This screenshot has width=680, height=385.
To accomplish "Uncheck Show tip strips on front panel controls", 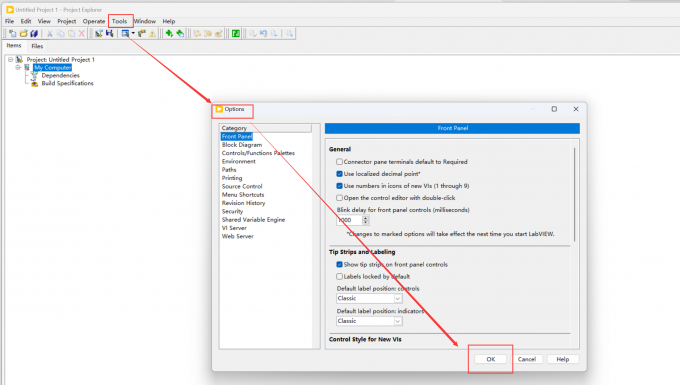I will point(340,264).
